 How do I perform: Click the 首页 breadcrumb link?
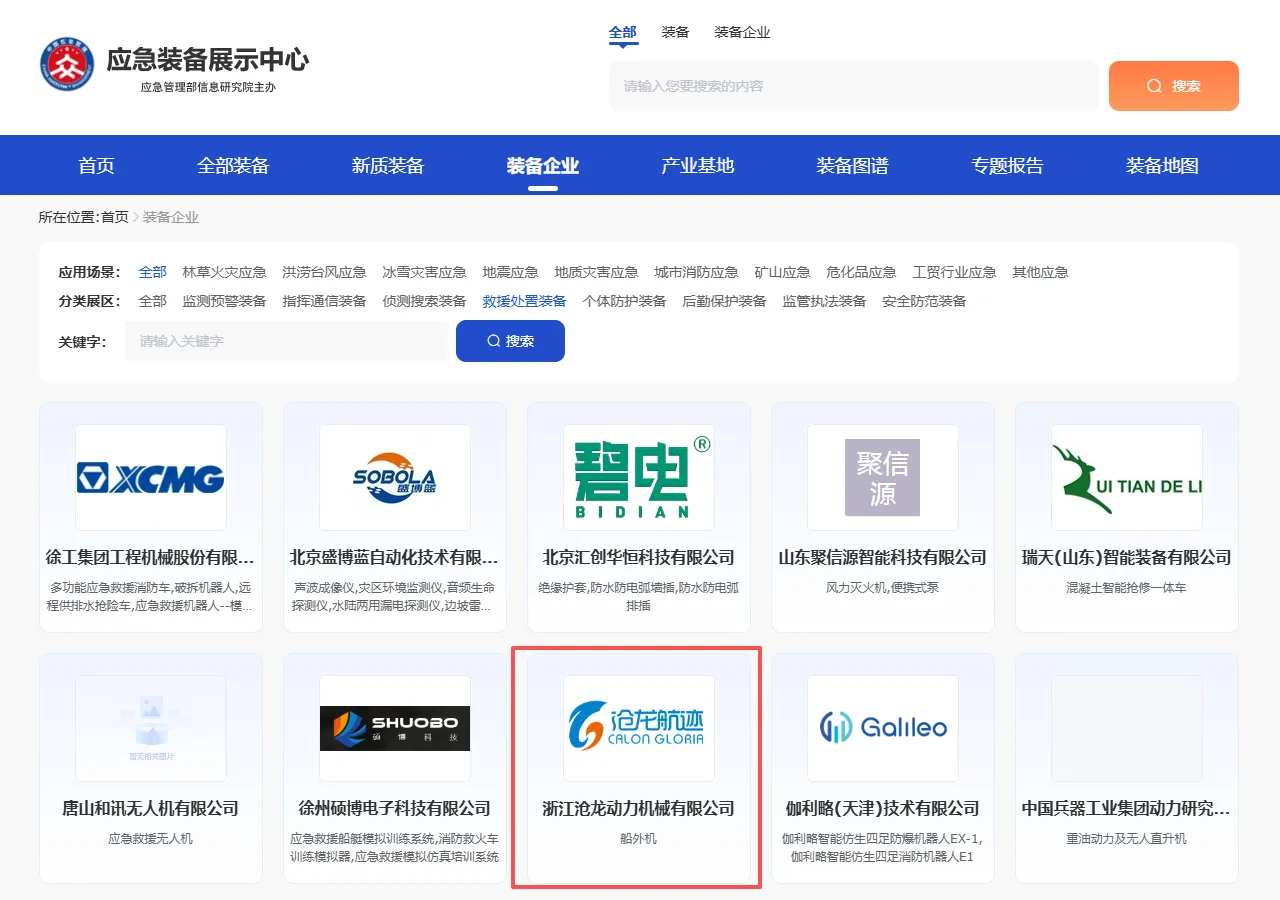coord(115,217)
